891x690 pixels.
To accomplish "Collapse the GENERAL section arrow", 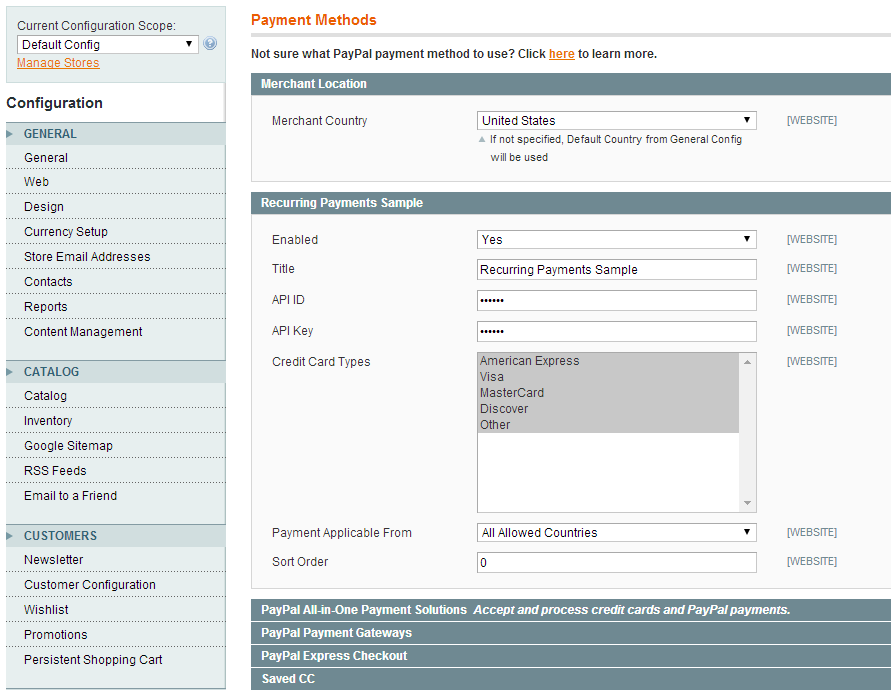I will (x=10, y=134).
